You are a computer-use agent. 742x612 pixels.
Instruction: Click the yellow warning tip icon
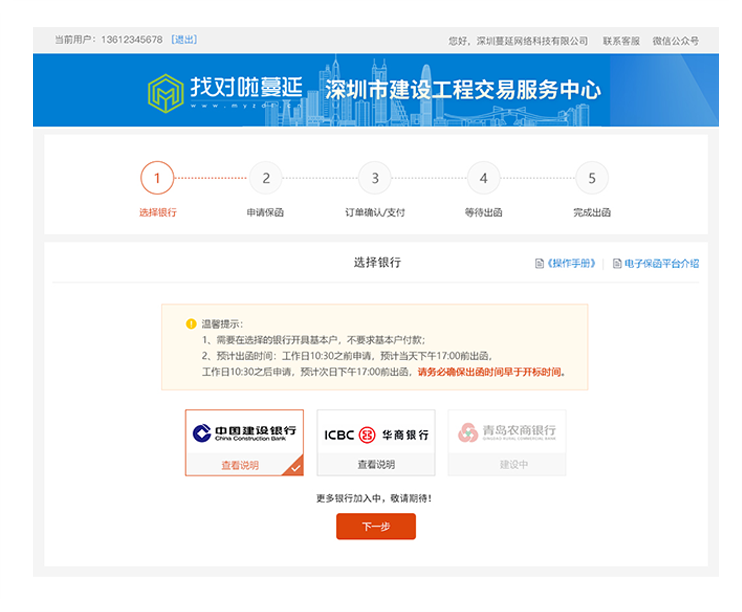pyautogui.click(x=191, y=324)
